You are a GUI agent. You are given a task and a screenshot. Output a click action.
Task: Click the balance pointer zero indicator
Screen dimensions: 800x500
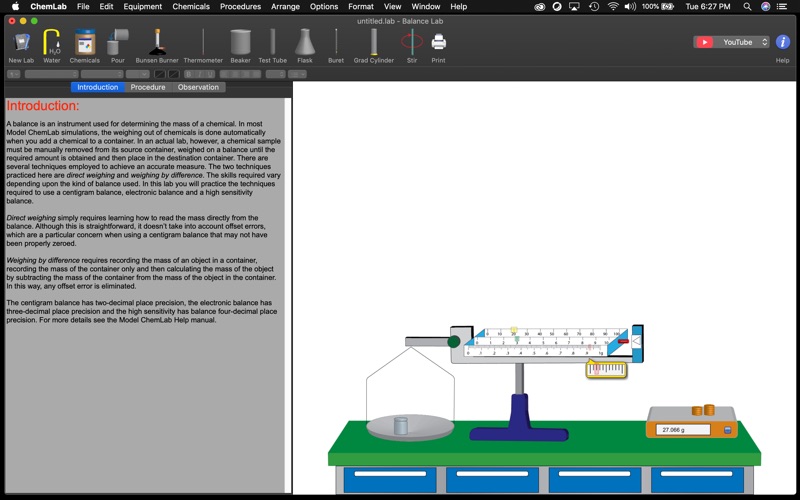tap(637, 341)
